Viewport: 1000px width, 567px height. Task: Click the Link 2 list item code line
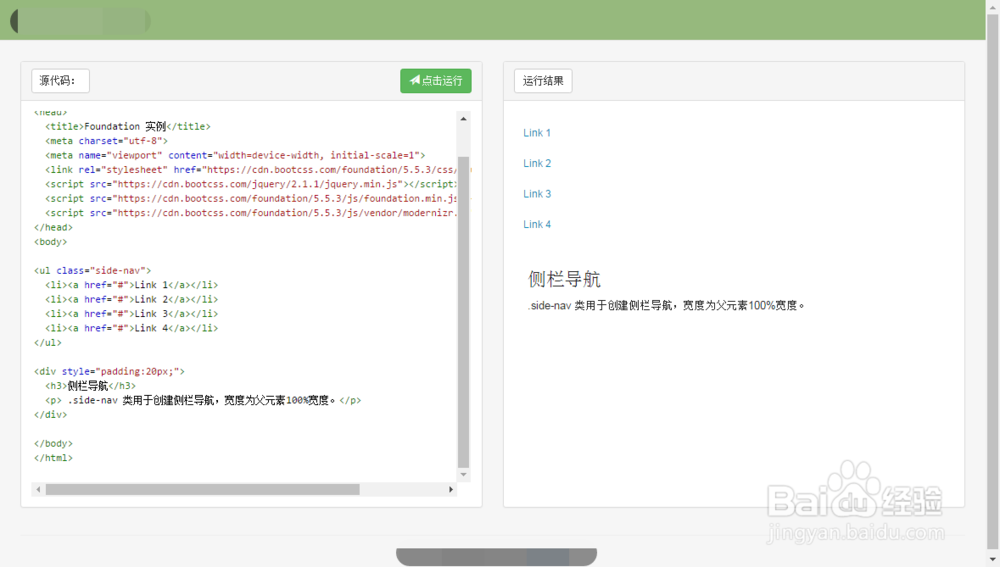tap(131, 299)
